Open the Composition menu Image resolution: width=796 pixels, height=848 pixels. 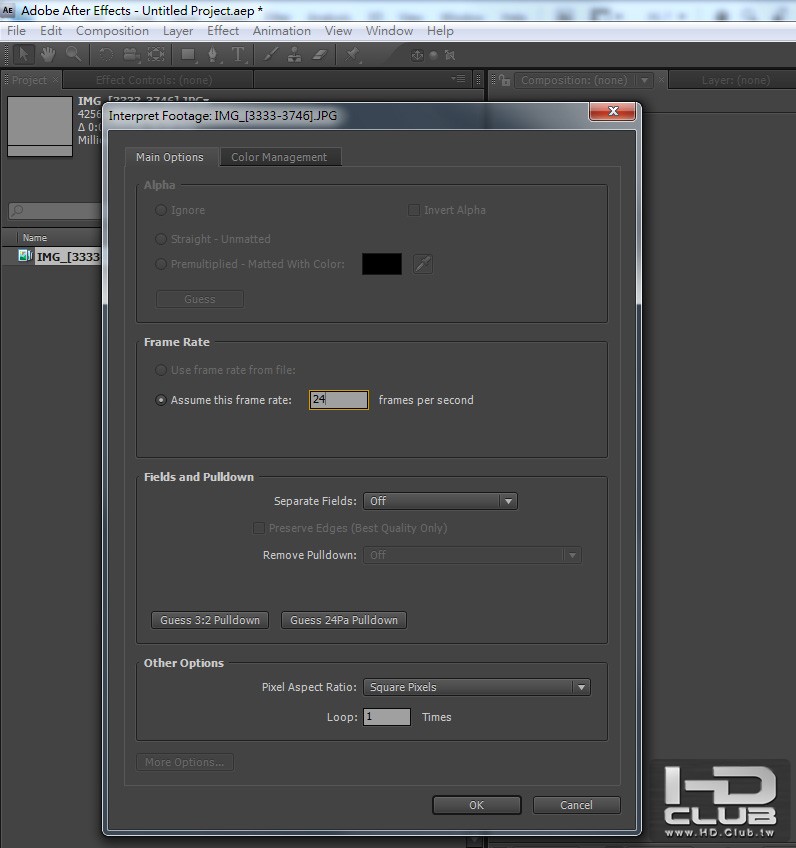(112, 31)
